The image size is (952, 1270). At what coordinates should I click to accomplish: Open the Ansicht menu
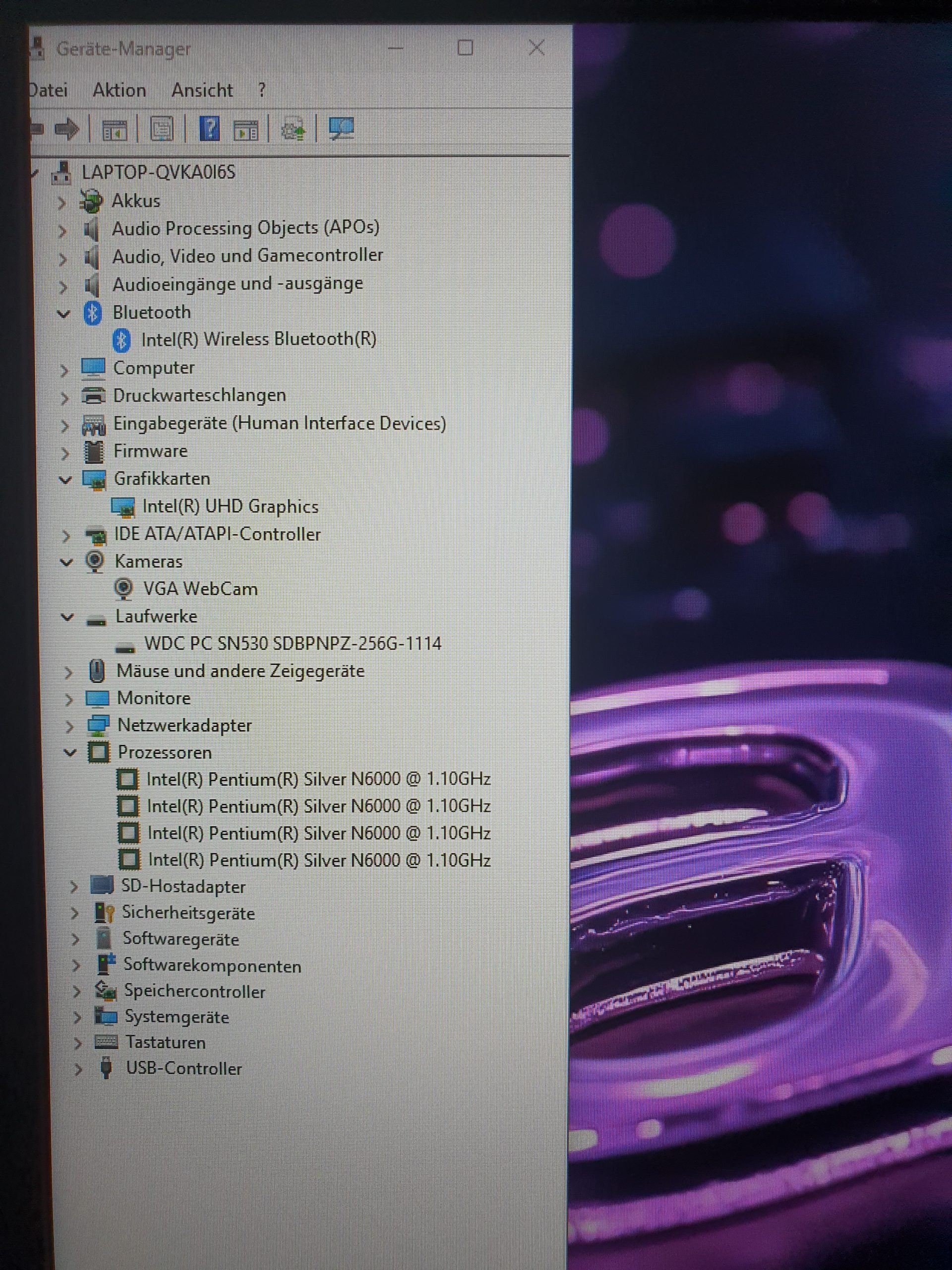point(202,90)
